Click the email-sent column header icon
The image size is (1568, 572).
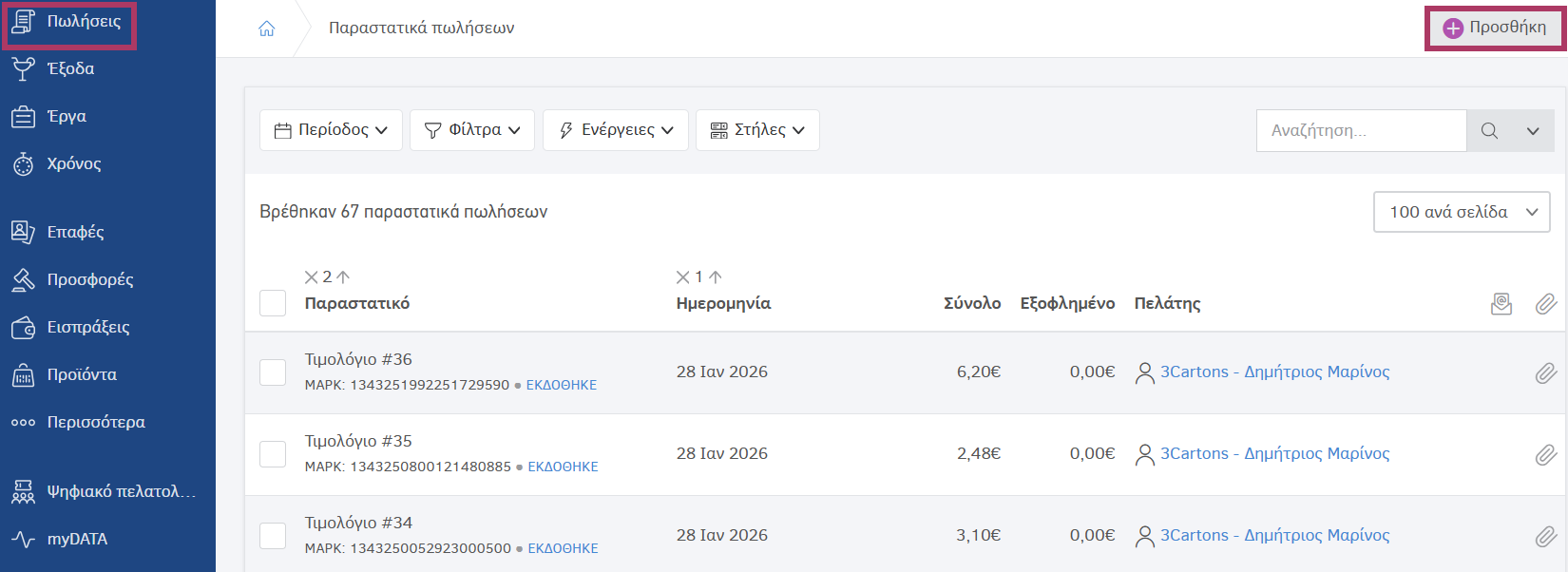1501,304
